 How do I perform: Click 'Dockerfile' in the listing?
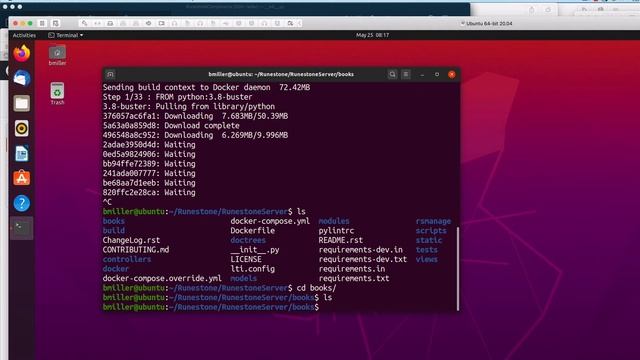[x=252, y=231]
